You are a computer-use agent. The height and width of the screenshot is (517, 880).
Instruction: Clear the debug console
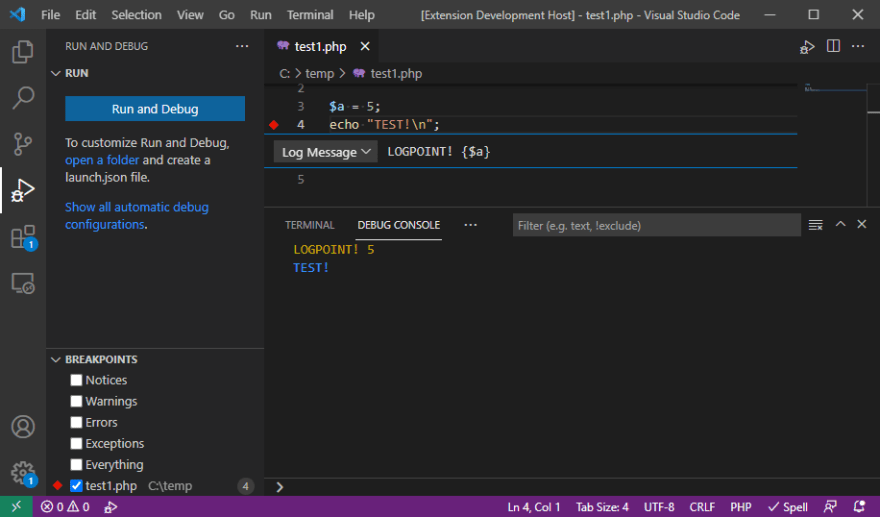pyautogui.click(x=815, y=225)
